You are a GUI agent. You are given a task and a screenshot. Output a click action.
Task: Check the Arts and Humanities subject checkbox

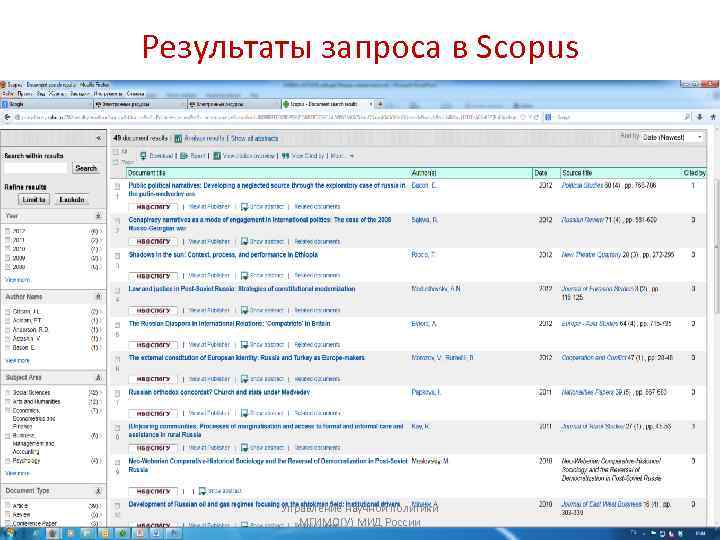7,401
